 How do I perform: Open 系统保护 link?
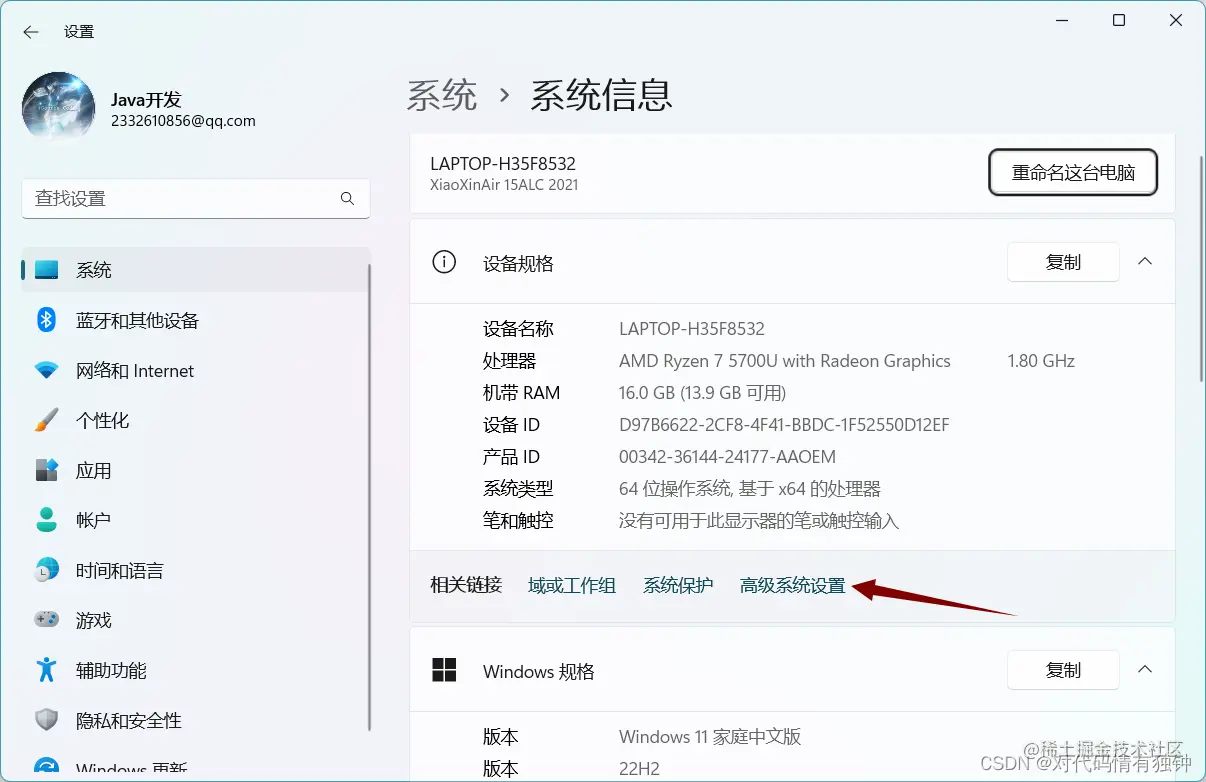678,586
